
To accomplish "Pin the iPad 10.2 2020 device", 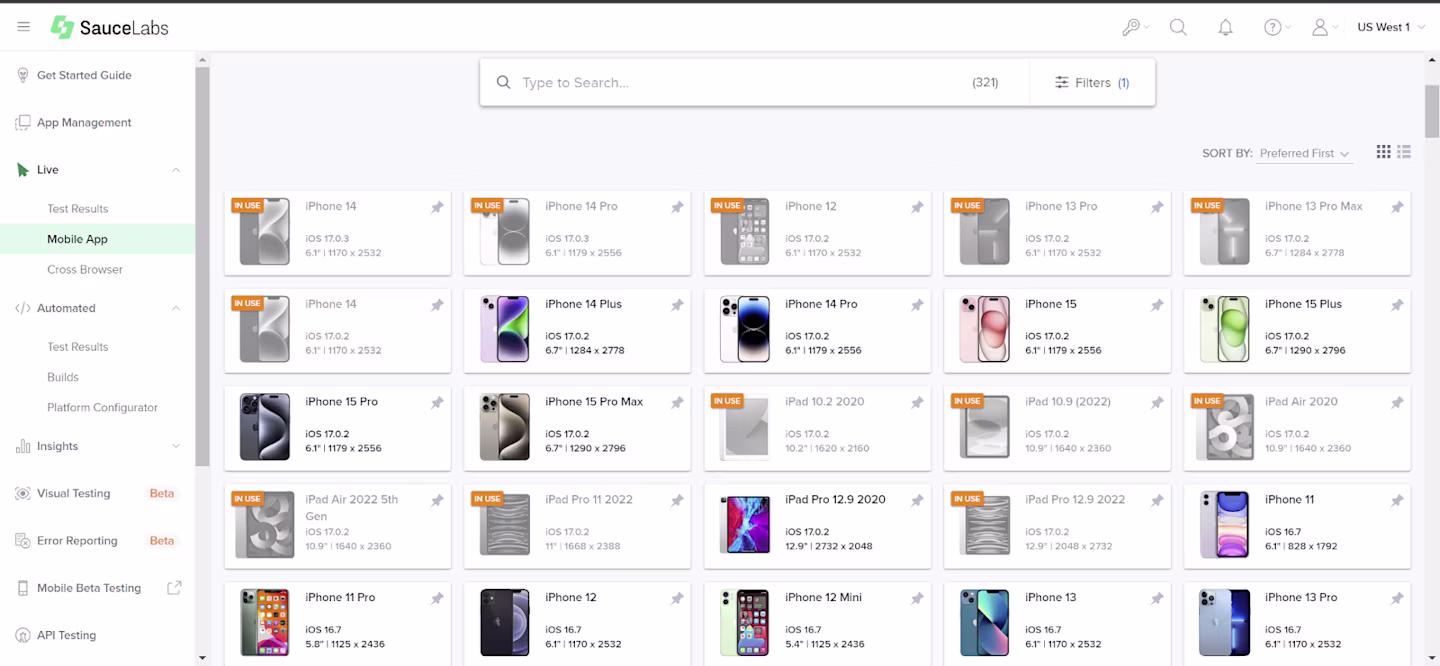I will pos(917,403).
